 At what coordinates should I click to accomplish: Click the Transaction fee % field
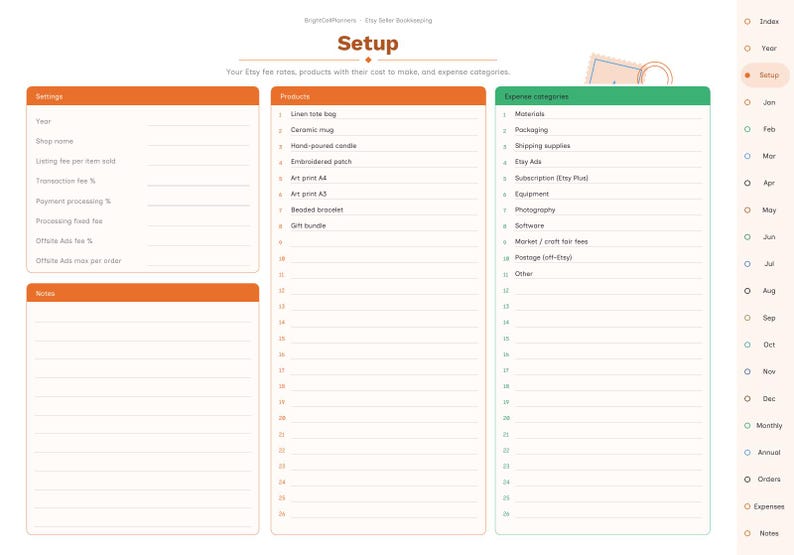198,180
